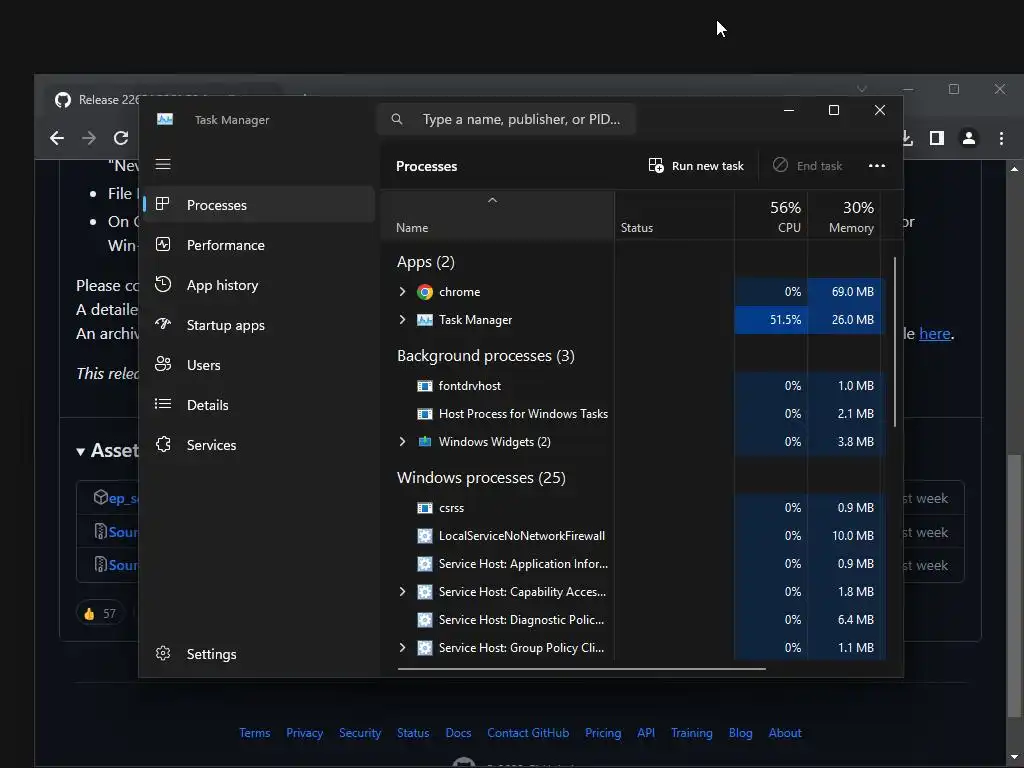Select the Task Manager process row icon
The height and width of the screenshot is (768, 1024).
425,320
